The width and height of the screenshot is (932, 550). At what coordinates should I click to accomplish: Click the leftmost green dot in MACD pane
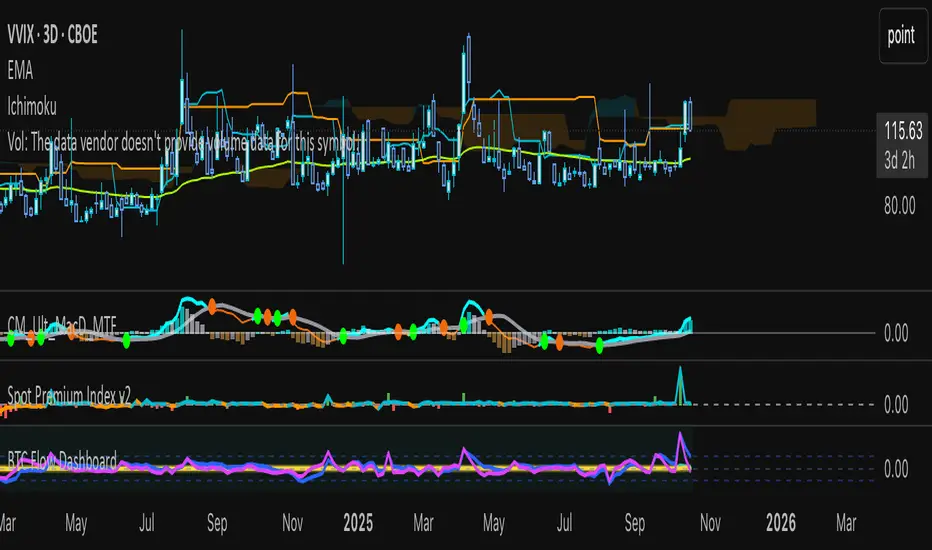(10, 340)
